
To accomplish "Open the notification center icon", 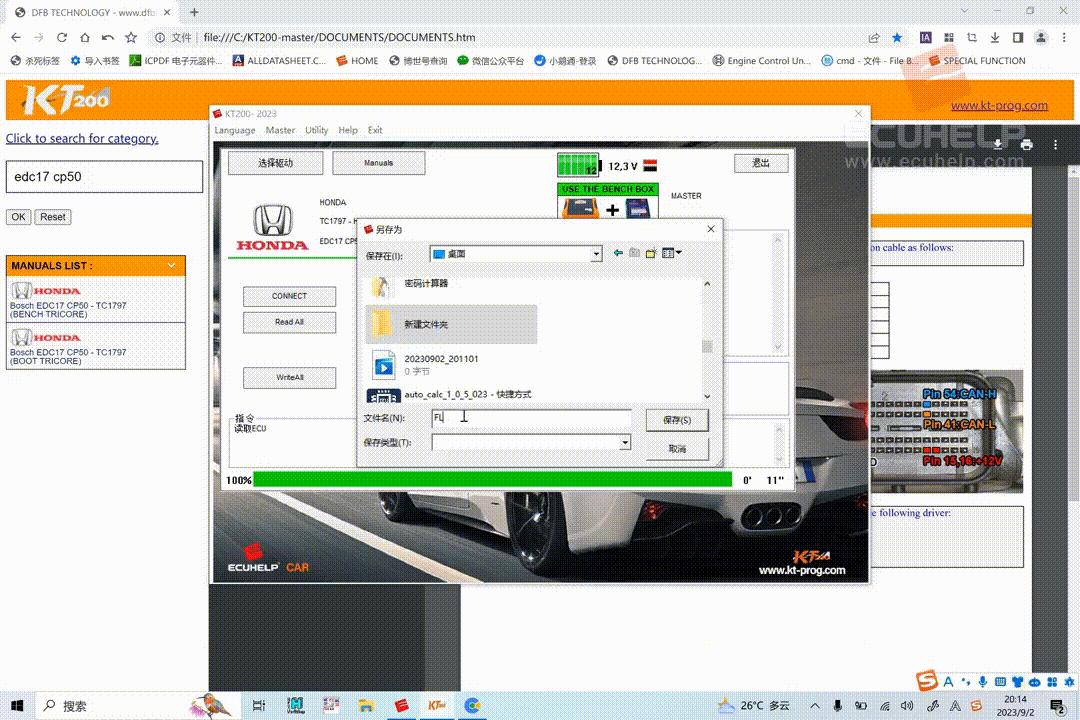I will click(1057, 706).
